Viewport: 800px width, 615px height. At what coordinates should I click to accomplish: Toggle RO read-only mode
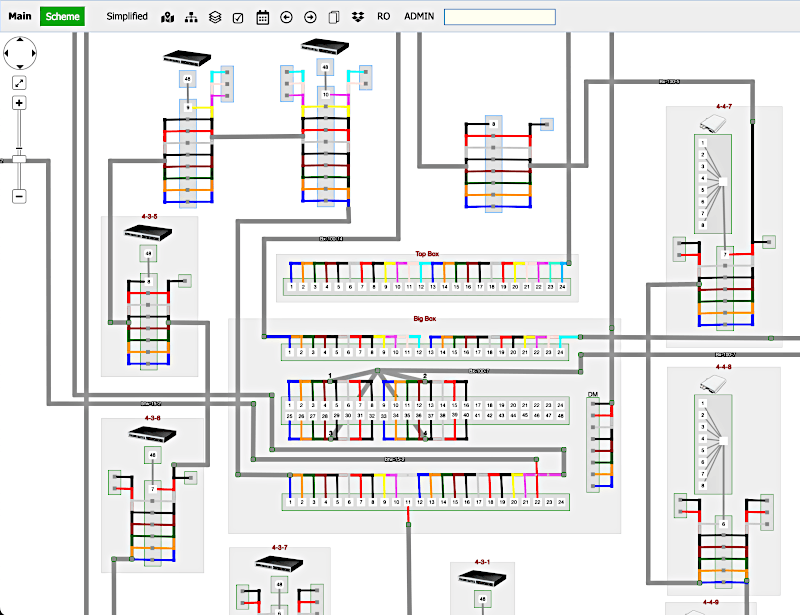[x=384, y=17]
